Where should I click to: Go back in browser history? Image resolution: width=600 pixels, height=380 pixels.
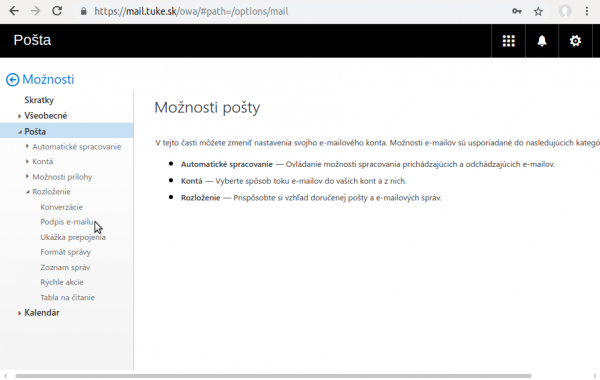pyautogui.click(x=14, y=11)
